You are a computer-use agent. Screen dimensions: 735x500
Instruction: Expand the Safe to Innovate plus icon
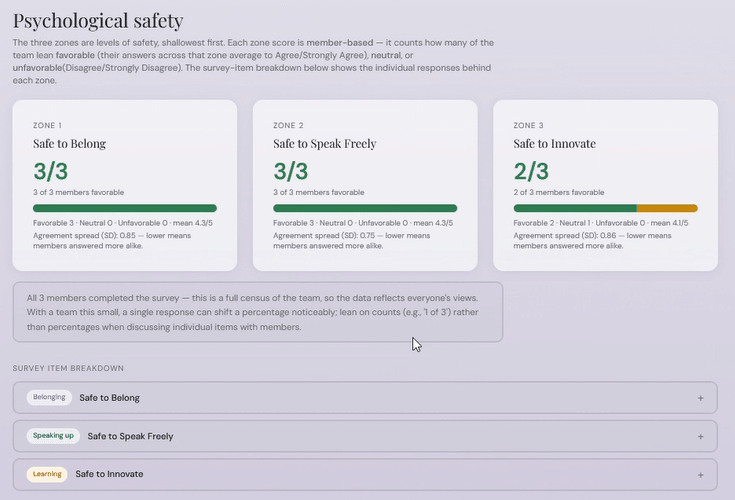pyautogui.click(x=700, y=475)
